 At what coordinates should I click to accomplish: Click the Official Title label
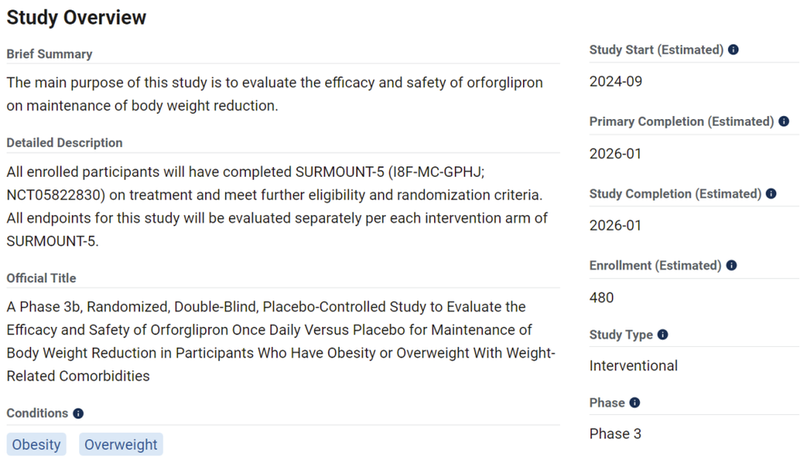(41, 278)
